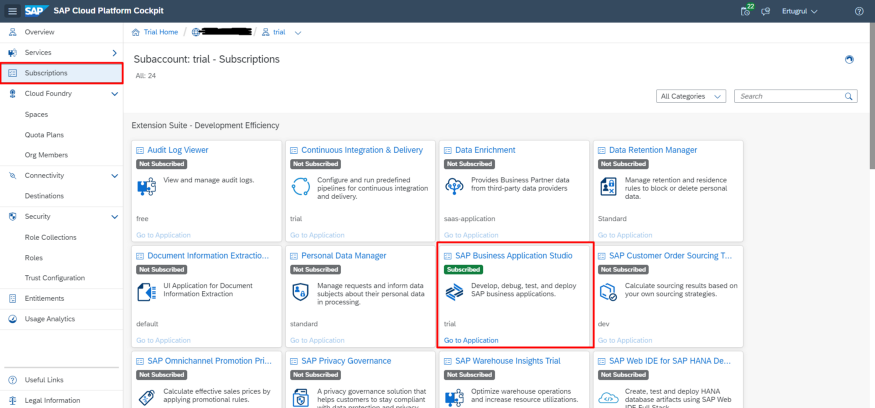Viewport: 875px width, 408px height.
Task: Open SAP Web IDE for HANA tile
Action: click(x=670, y=361)
